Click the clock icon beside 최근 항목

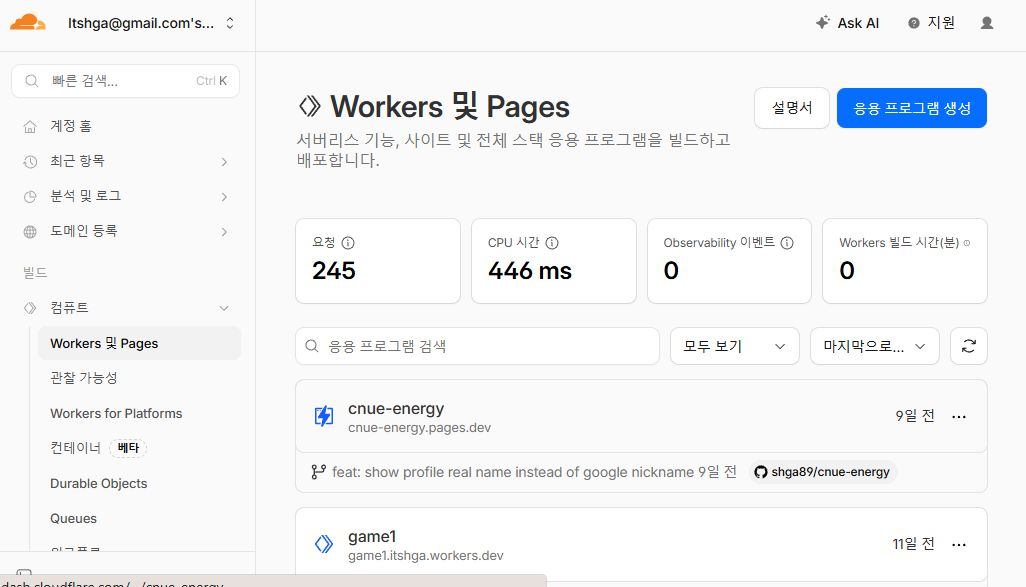tap(30, 162)
